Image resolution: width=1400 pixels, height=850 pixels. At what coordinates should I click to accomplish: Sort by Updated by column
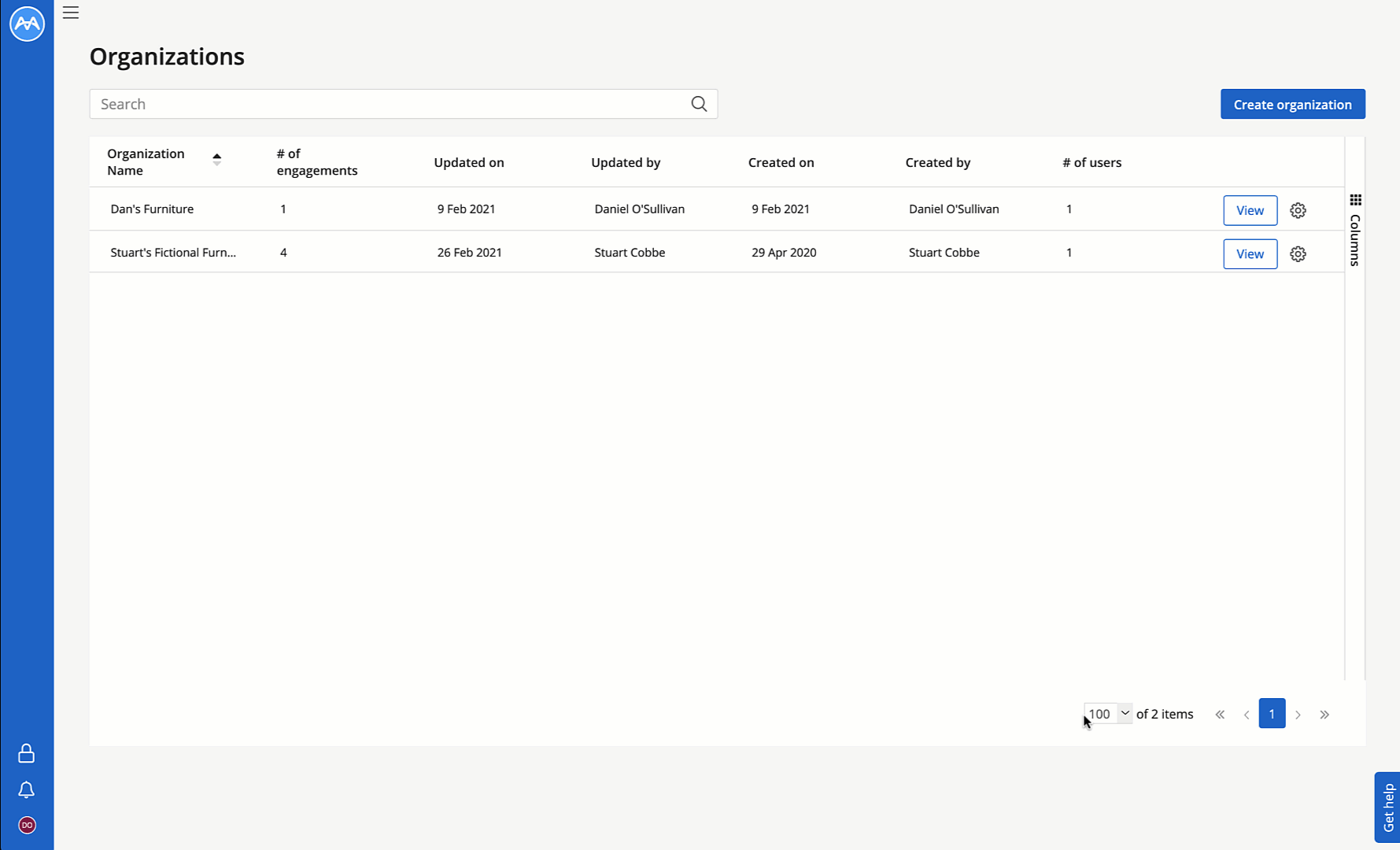coord(626,162)
